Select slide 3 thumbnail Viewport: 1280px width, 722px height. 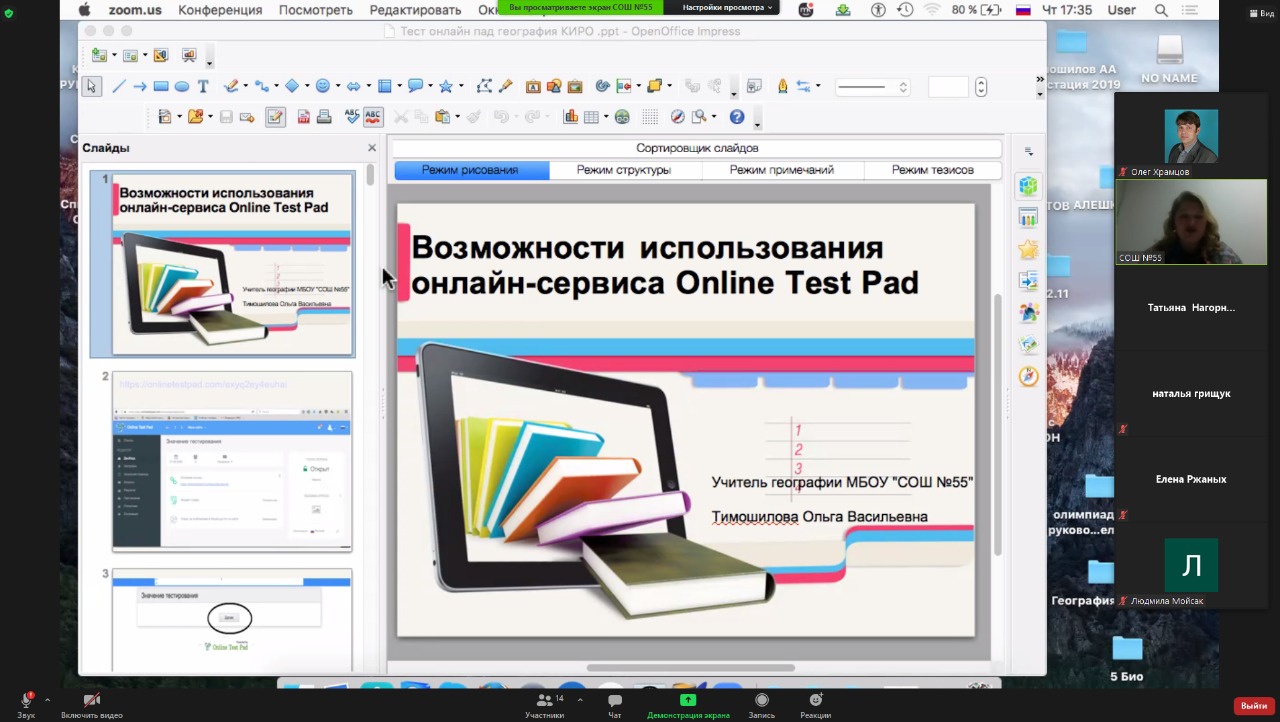[232, 619]
